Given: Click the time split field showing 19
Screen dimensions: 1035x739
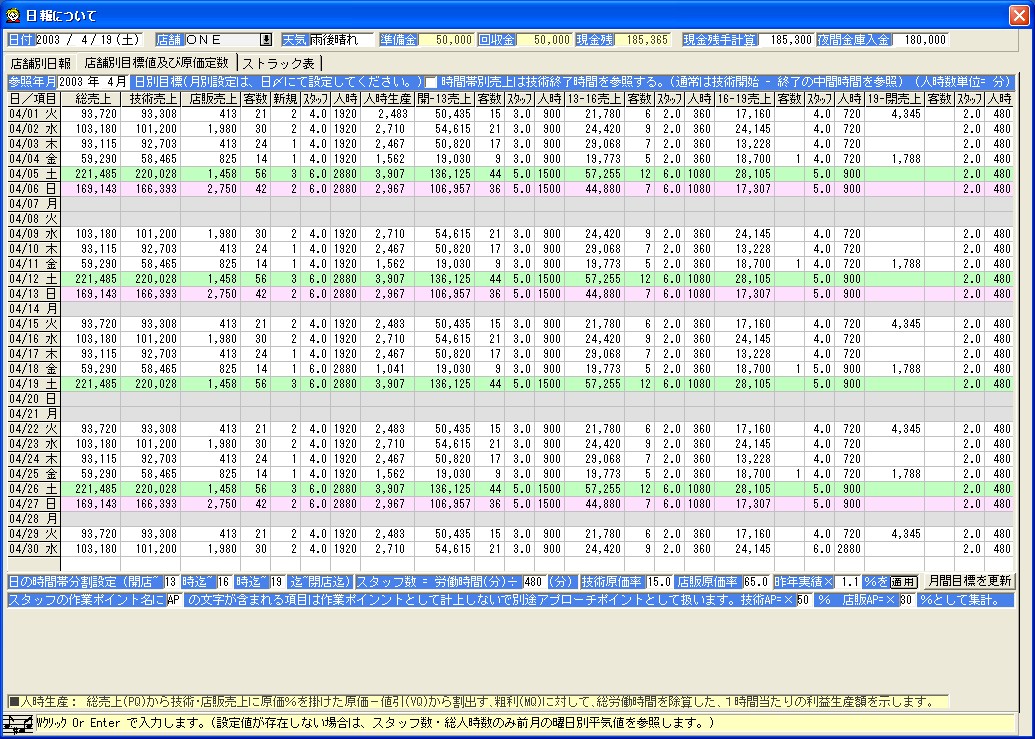Looking at the screenshot, I should [276, 582].
